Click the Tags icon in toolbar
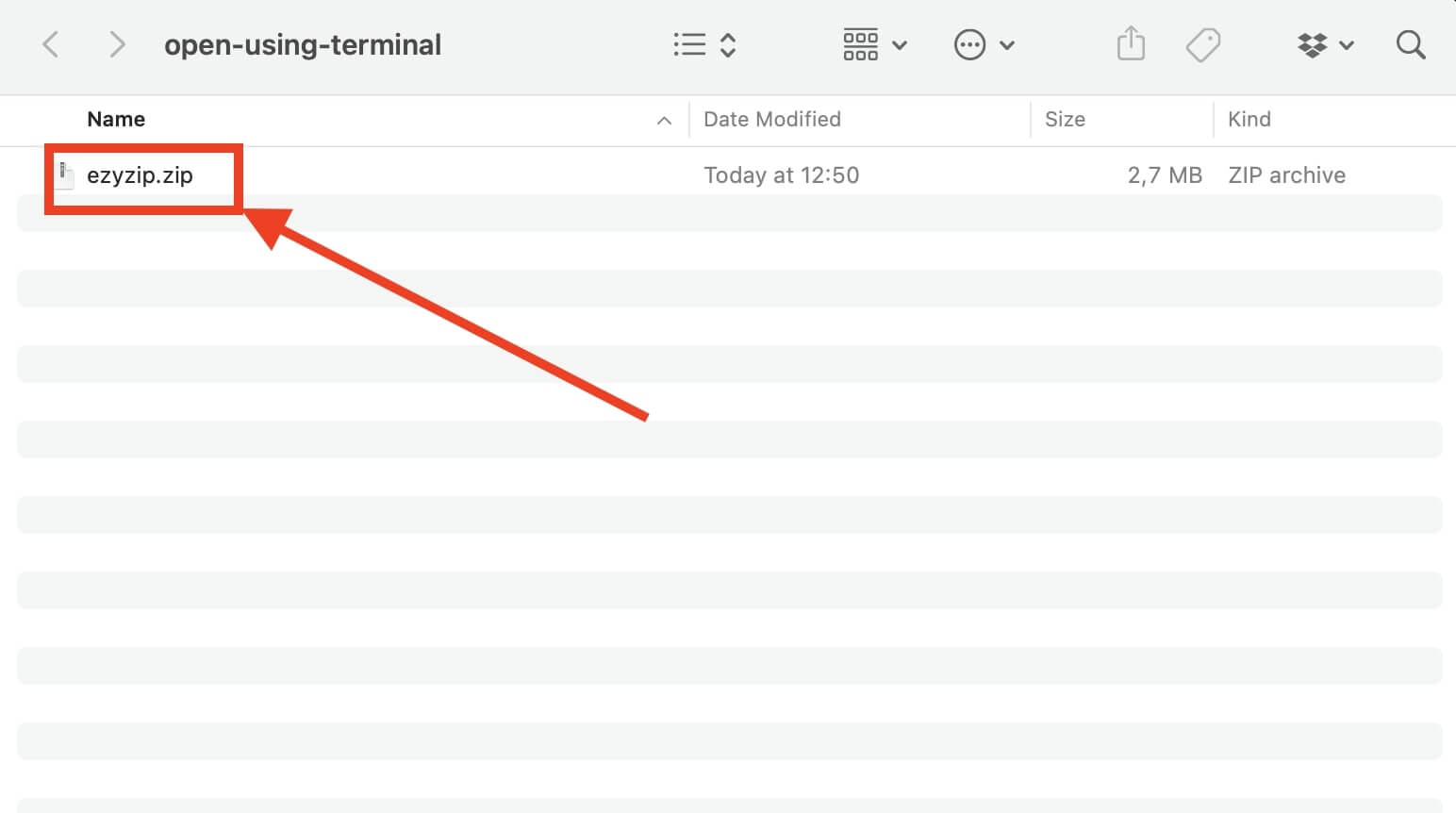The height and width of the screenshot is (813, 1456). pos(1203,43)
